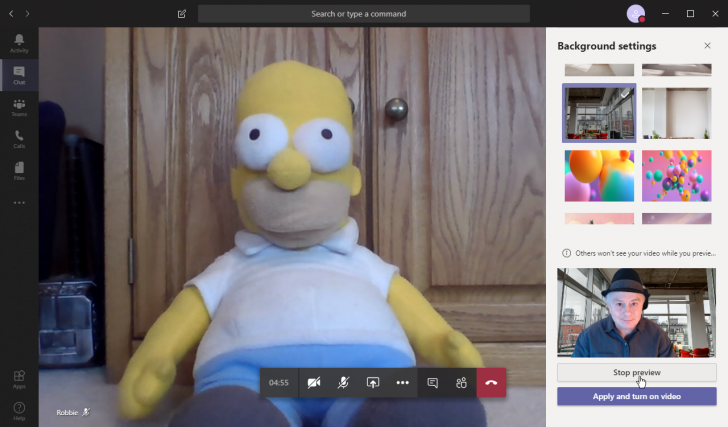Open the Teams section

[x=19, y=107]
